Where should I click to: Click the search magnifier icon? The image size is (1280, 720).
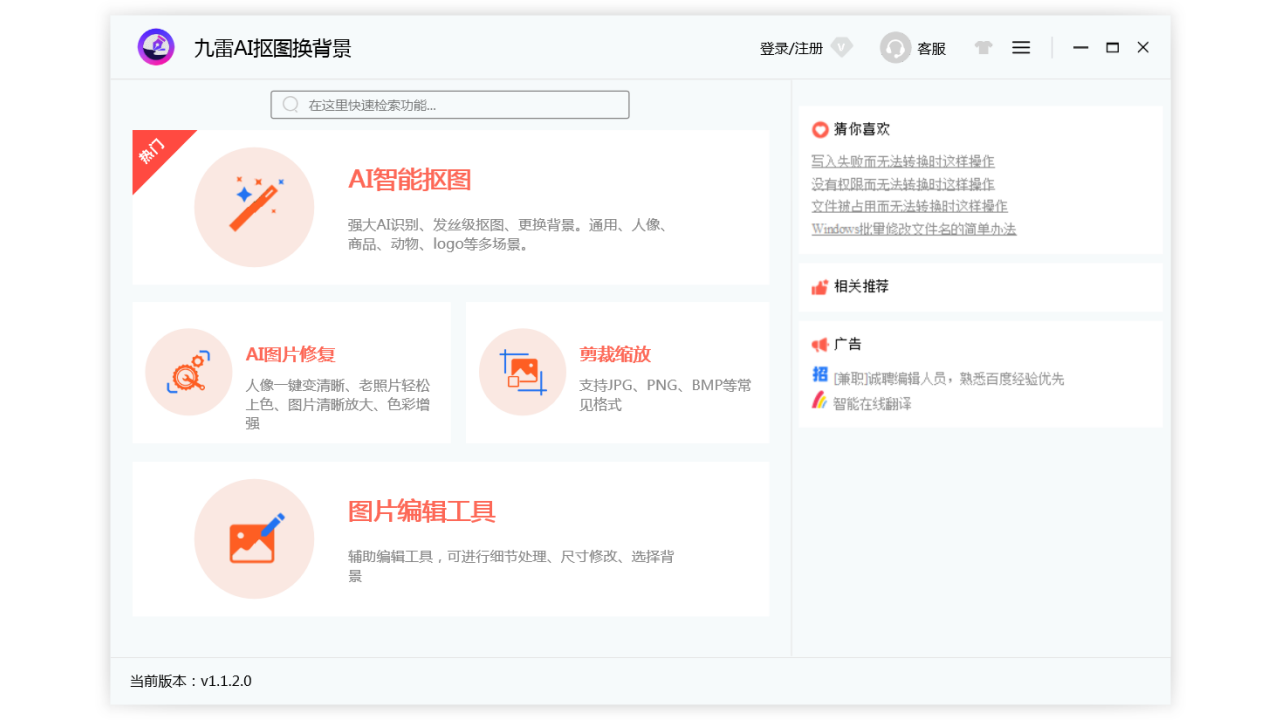290,104
